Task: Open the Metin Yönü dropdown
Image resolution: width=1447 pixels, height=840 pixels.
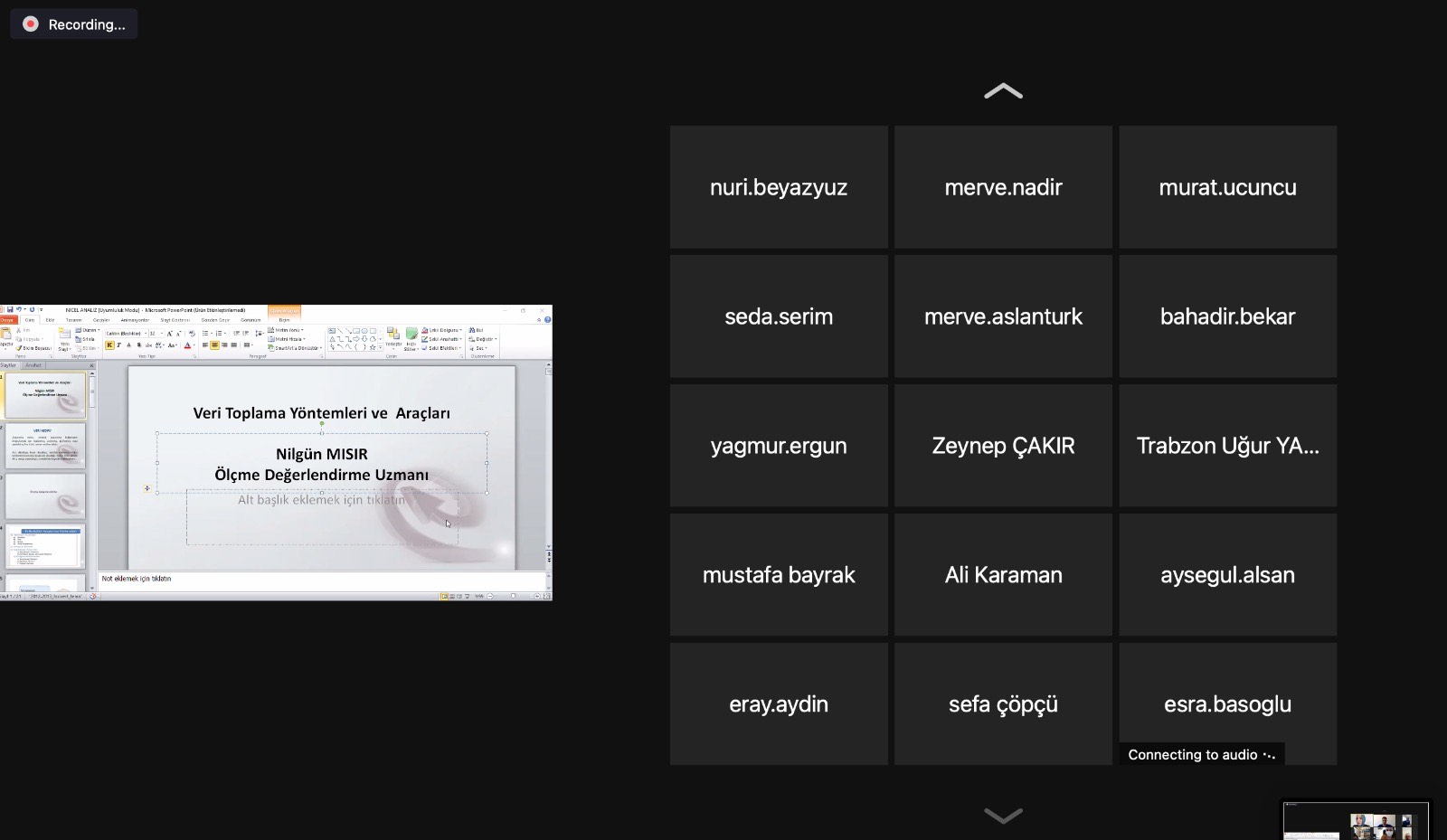Action: (286, 330)
